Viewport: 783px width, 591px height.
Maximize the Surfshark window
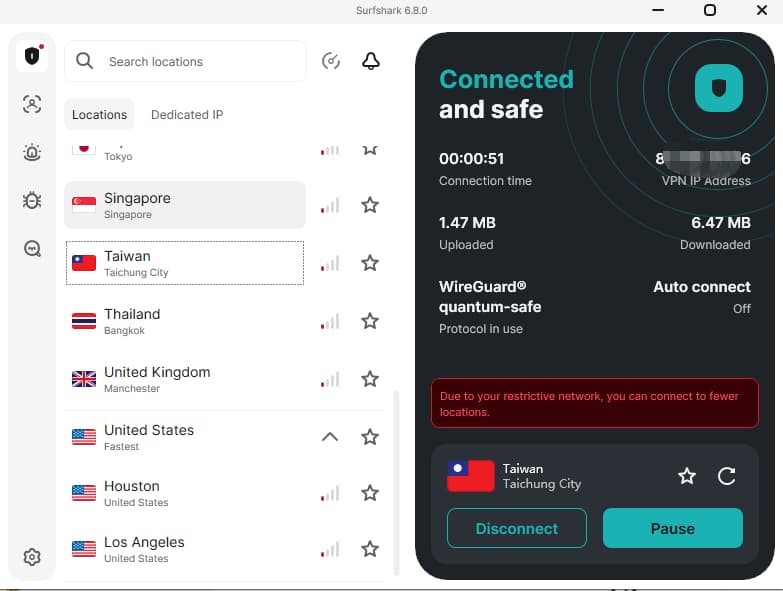point(710,10)
